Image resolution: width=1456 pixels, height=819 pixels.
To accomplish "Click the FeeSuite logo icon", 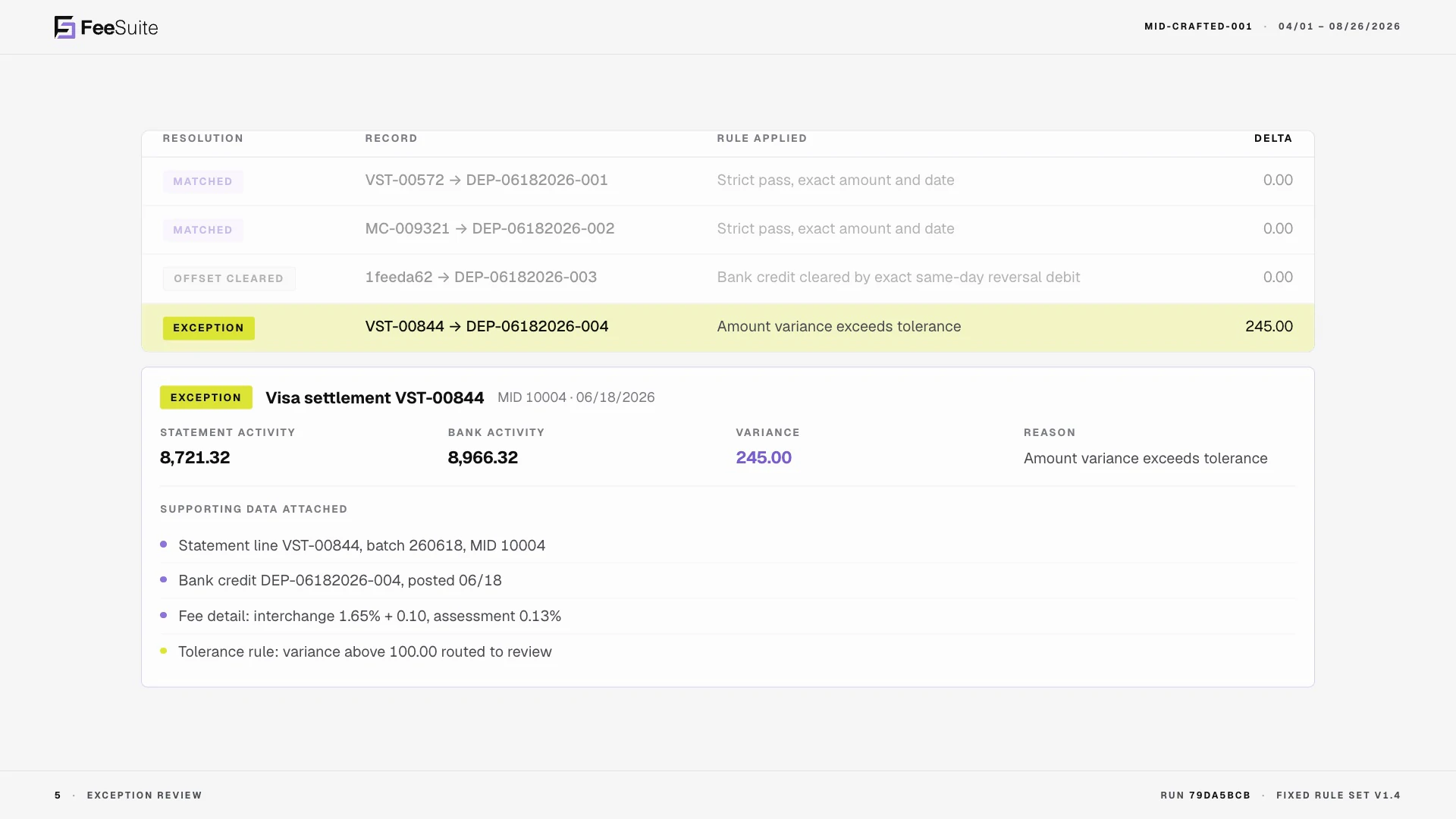I will [x=64, y=27].
